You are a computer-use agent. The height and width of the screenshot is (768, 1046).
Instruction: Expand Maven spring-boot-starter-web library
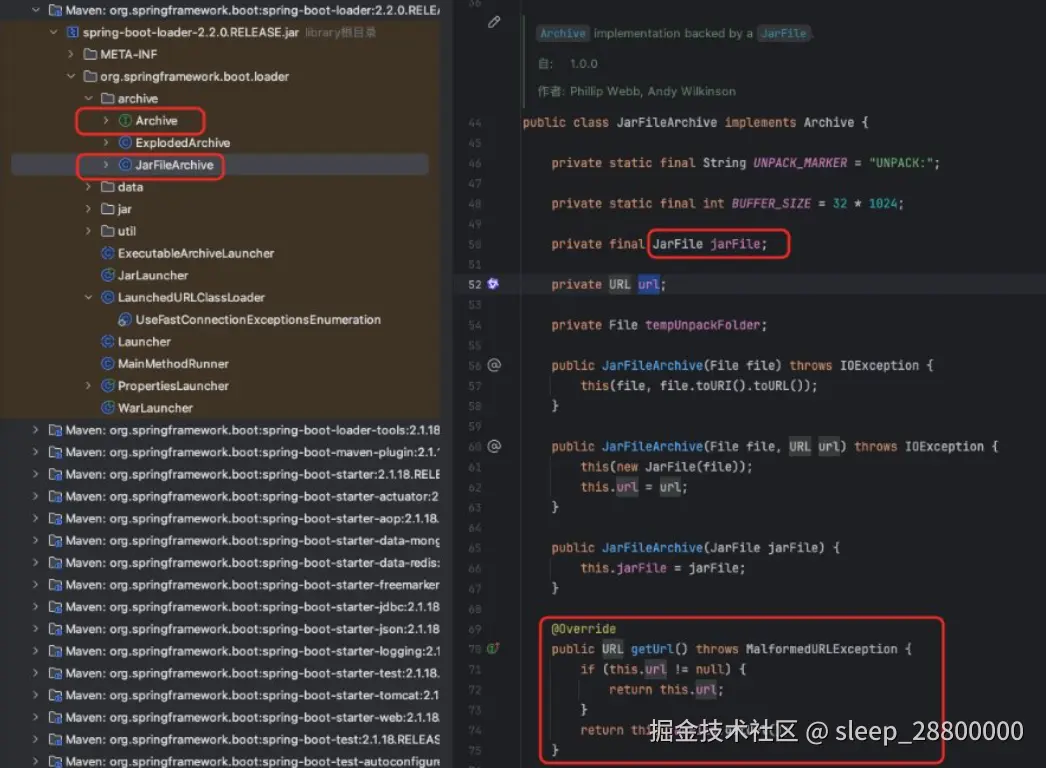(36, 717)
